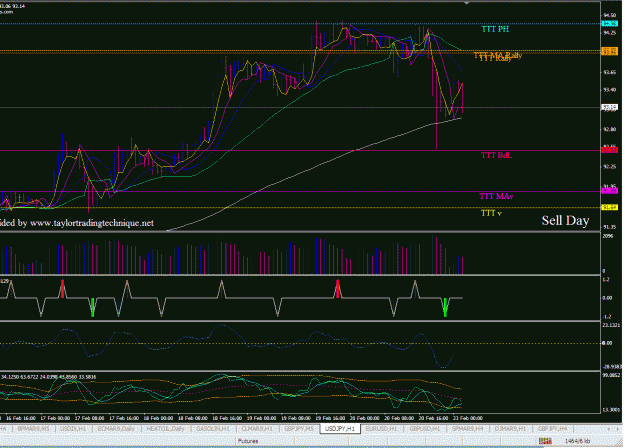This screenshot has height=448, width=625.
Task: Click the green signal spike near 20 Feb 16:00
Action: click(445, 307)
